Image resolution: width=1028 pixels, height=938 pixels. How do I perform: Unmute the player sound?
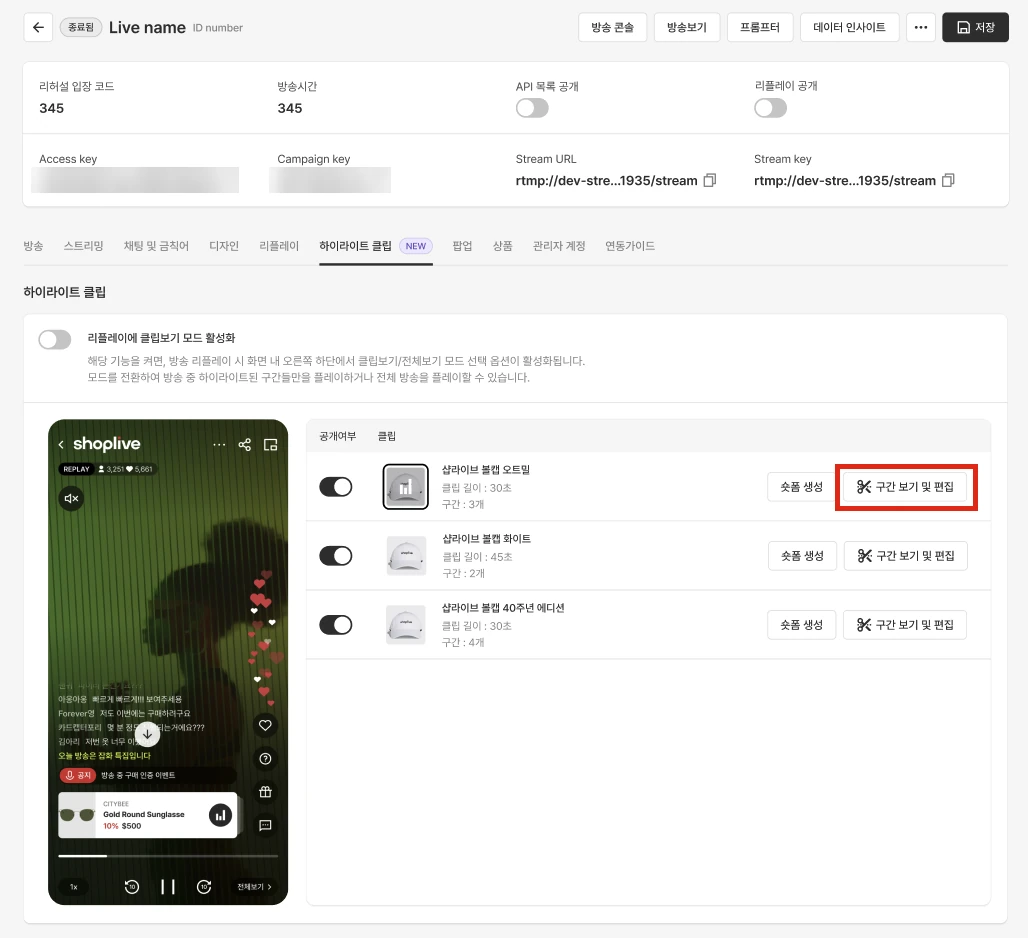[71, 498]
